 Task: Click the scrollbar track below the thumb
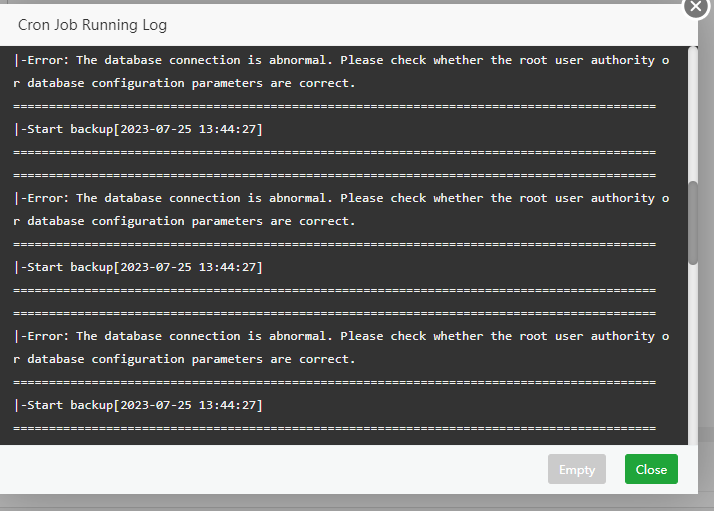pyautogui.click(x=693, y=350)
